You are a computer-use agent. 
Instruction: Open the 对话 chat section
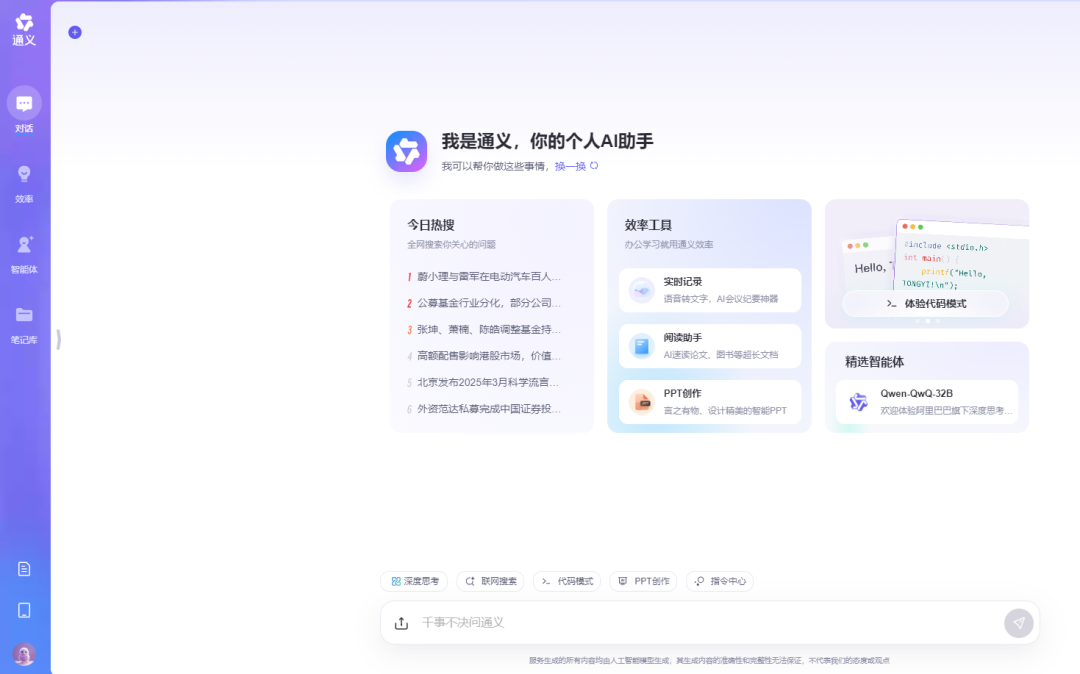(24, 111)
